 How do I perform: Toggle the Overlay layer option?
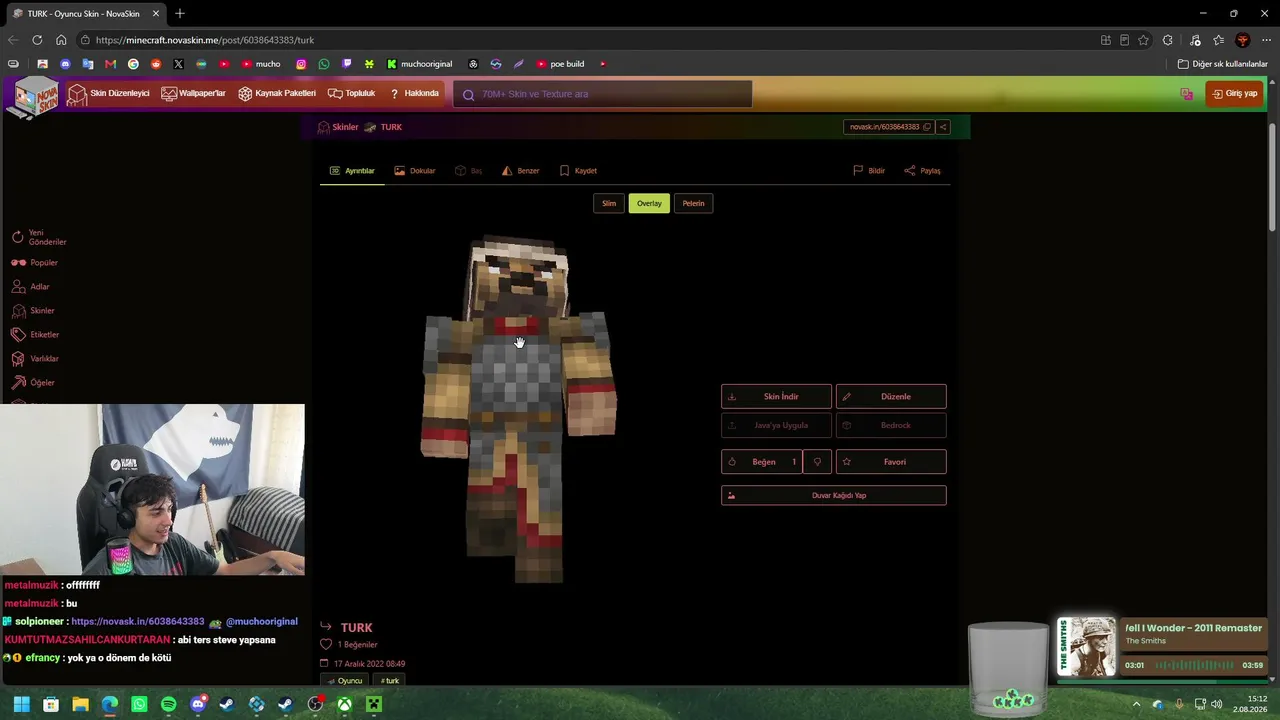click(x=649, y=203)
